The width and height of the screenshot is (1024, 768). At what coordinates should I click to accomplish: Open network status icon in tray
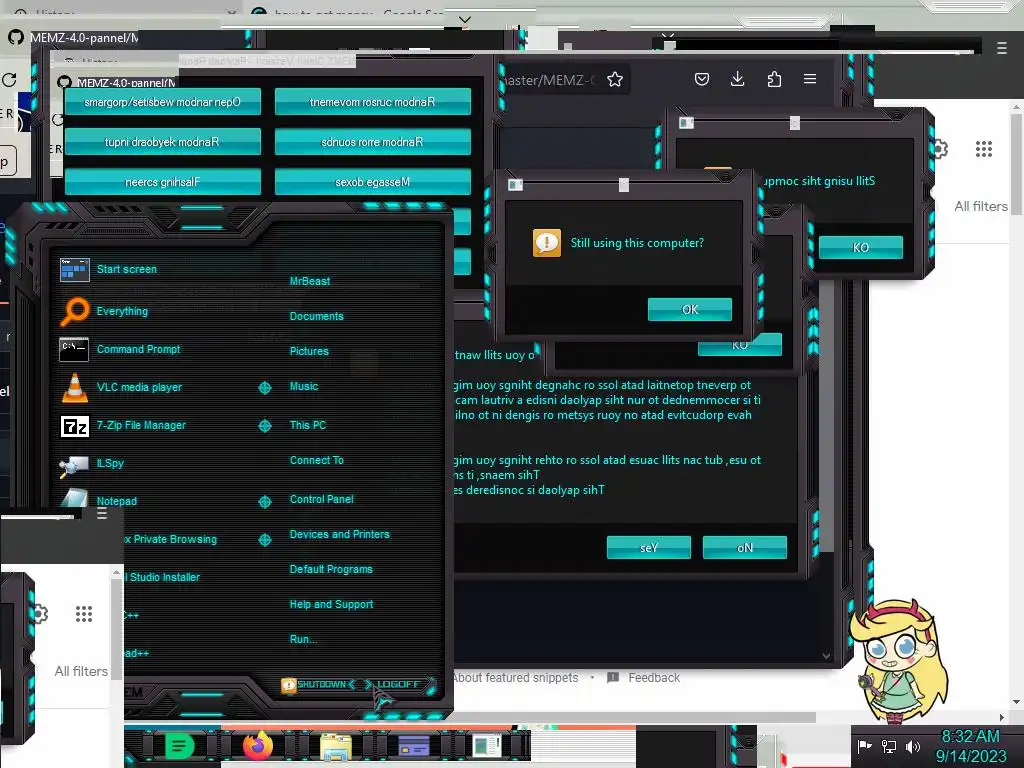tap(889, 746)
